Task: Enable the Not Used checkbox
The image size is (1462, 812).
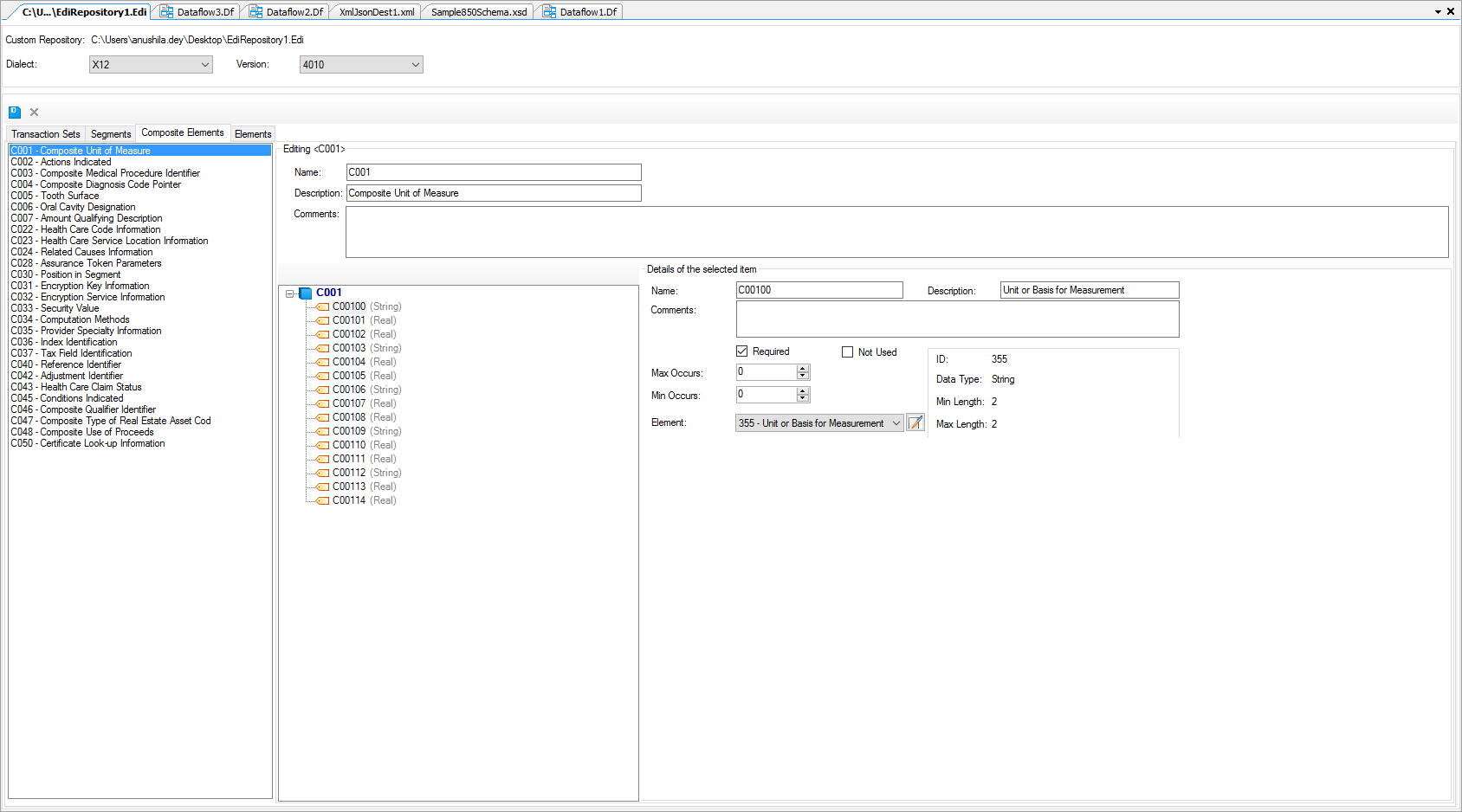Action: (x=848, y=352)
